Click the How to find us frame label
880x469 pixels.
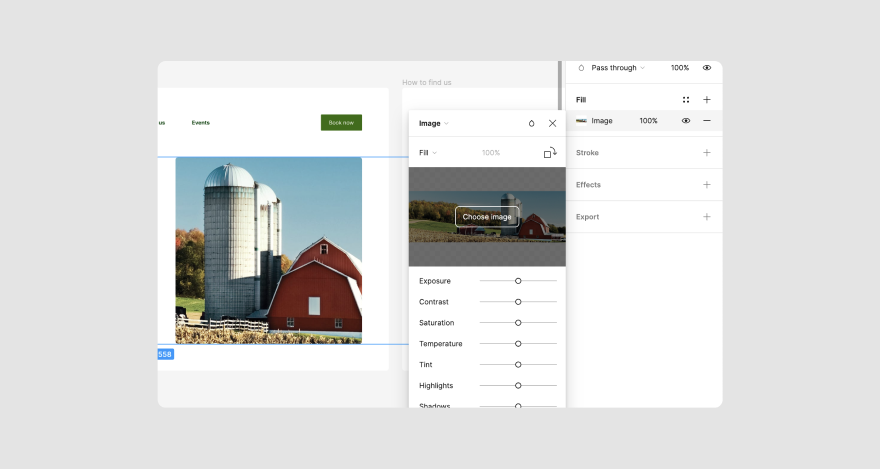point(427,82)
